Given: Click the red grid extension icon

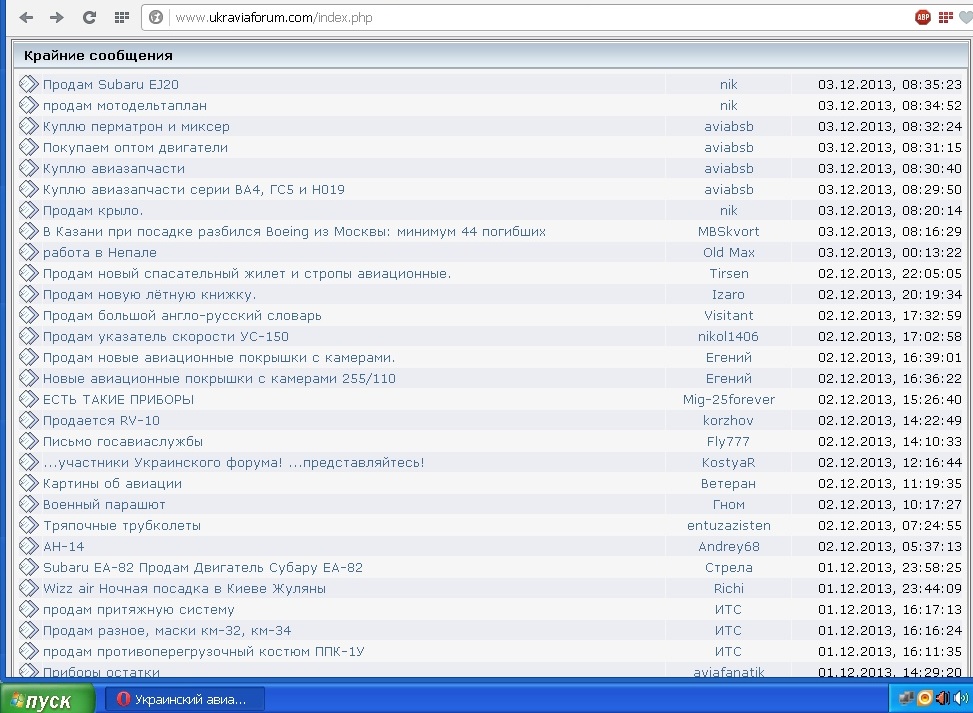Looking at the screenshot, I should point(944,17).
